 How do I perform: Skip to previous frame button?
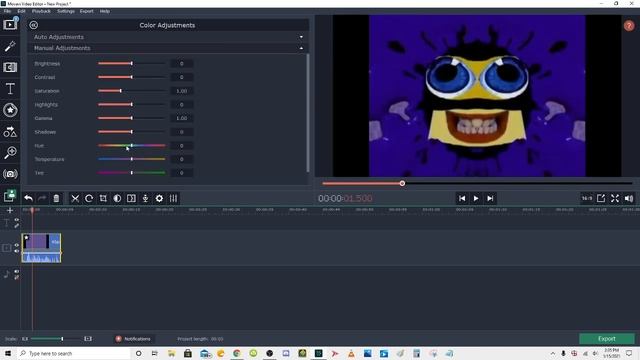coord(462,198)
